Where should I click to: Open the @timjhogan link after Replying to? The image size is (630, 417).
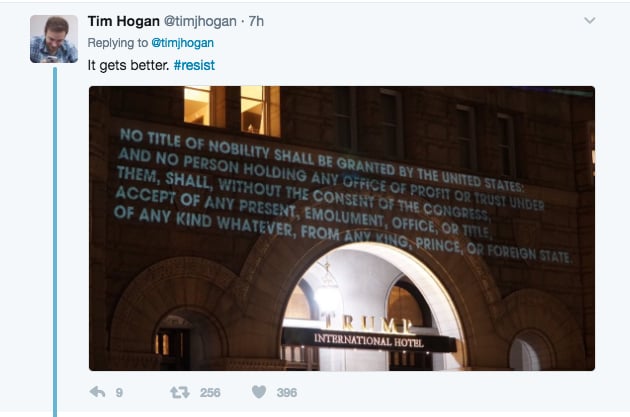[182, 43]
